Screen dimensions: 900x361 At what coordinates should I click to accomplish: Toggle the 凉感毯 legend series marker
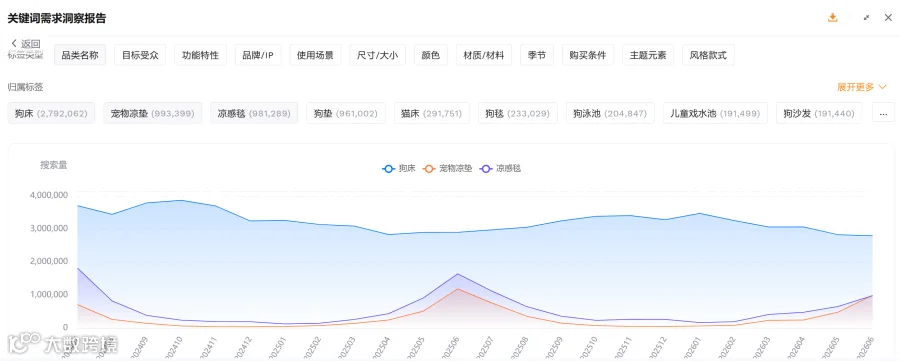[486, 169]
